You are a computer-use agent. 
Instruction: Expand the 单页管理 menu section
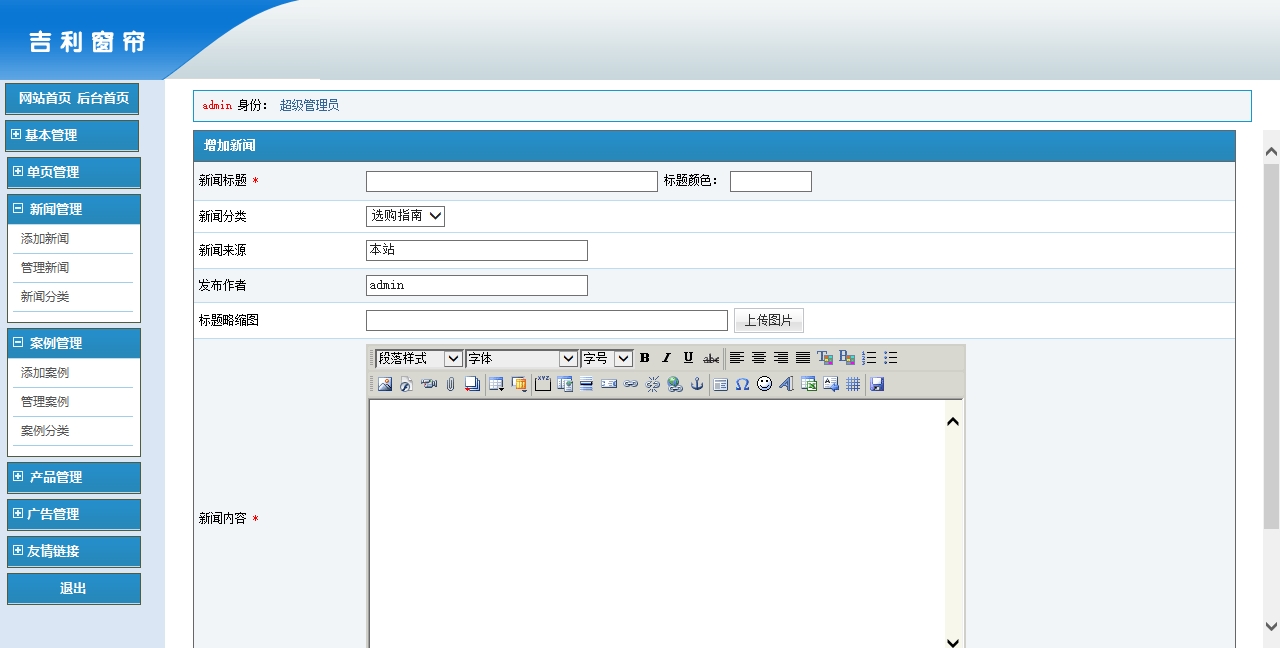(x=74, y=172)
